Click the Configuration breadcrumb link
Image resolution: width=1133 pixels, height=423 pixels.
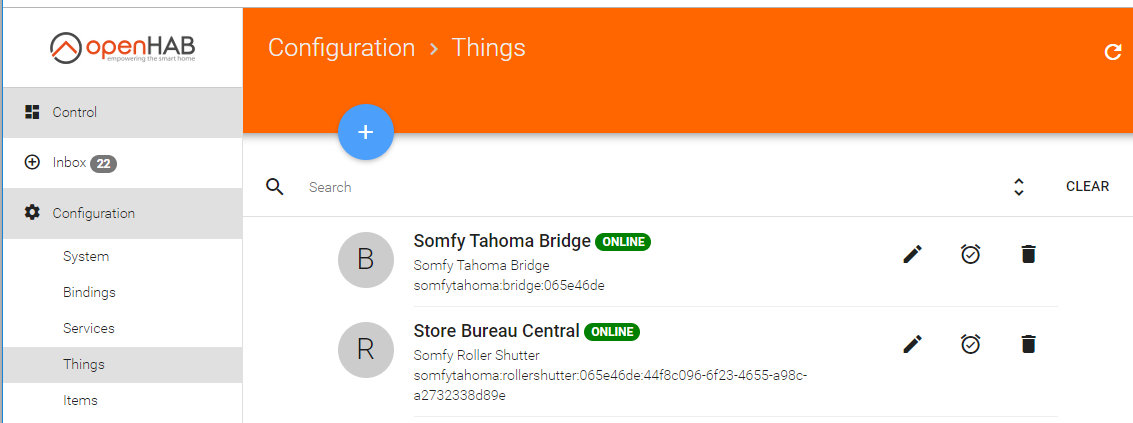[341, 48]
